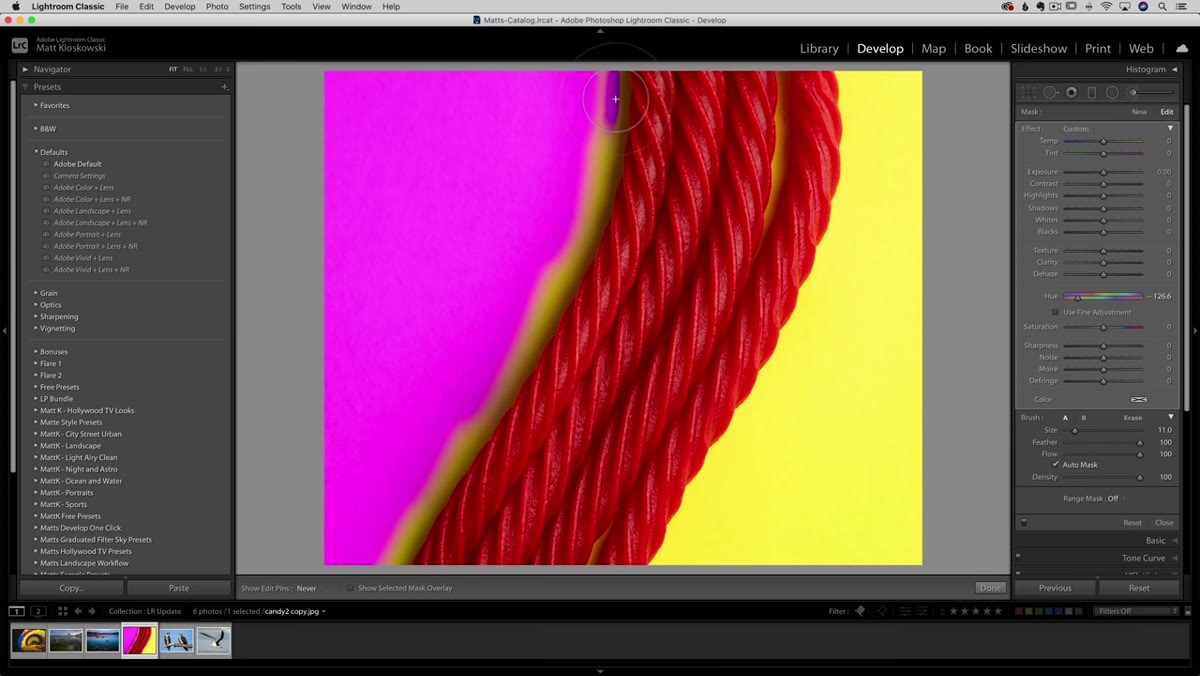The width and height of the screenshot is (1200, 676).
Task: Select the last bird thumbnail in filmstrip
Action: coord(213,641)
